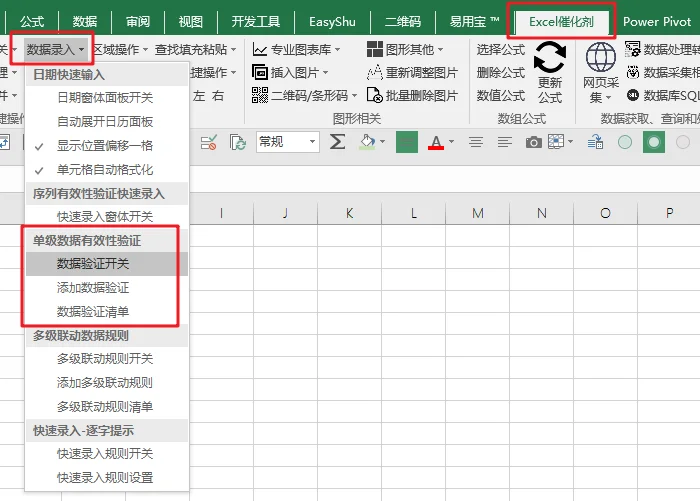700x501 pixels.
Task: Click the fill color paint bucket icon
Action: (367, 142)
